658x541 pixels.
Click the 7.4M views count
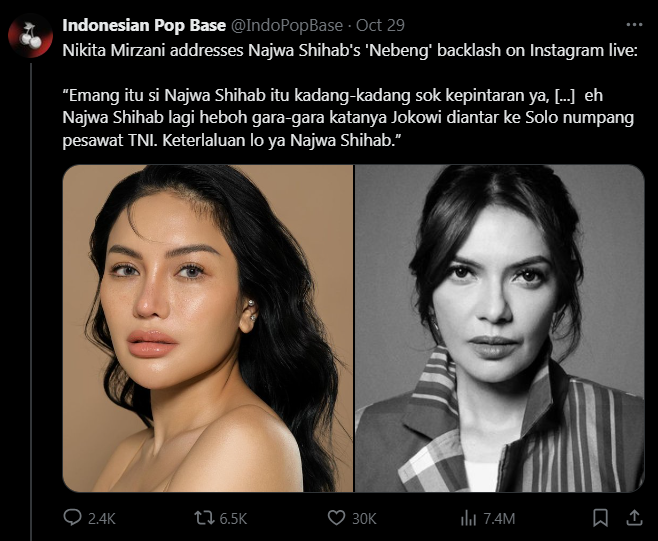499,519
